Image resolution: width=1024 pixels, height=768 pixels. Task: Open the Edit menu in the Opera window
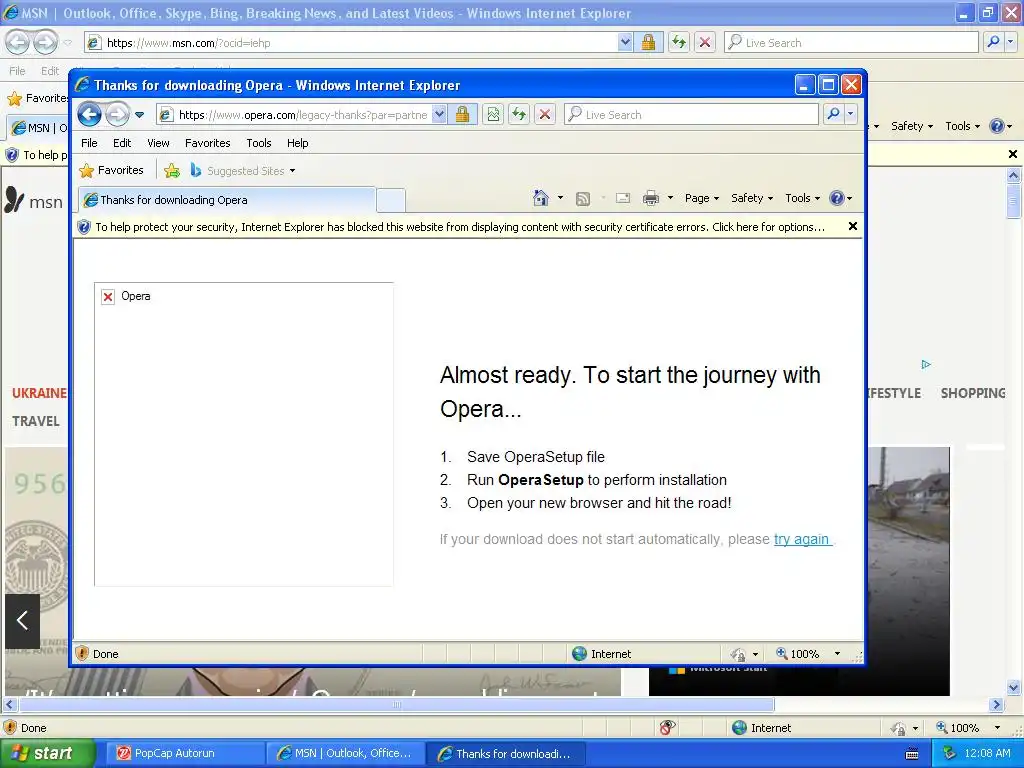click(122, 143)
